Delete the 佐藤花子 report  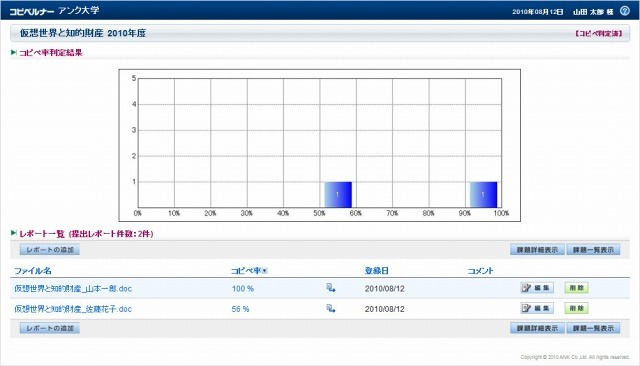point(576,308)
